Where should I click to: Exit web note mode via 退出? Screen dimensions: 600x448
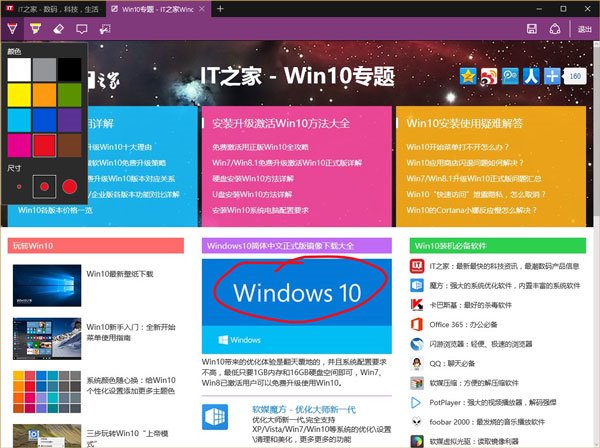coord(583,29)
